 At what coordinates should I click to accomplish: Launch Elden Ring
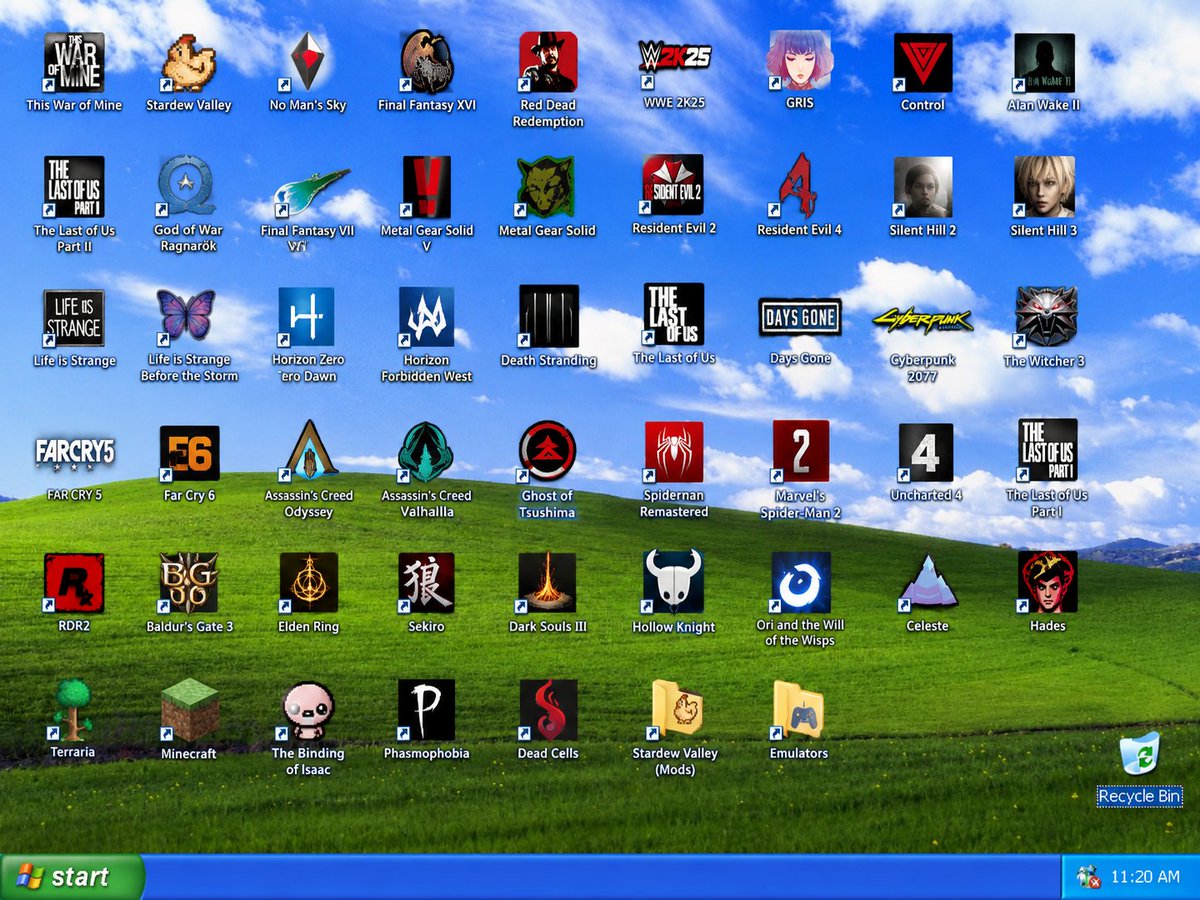point(309,583)
